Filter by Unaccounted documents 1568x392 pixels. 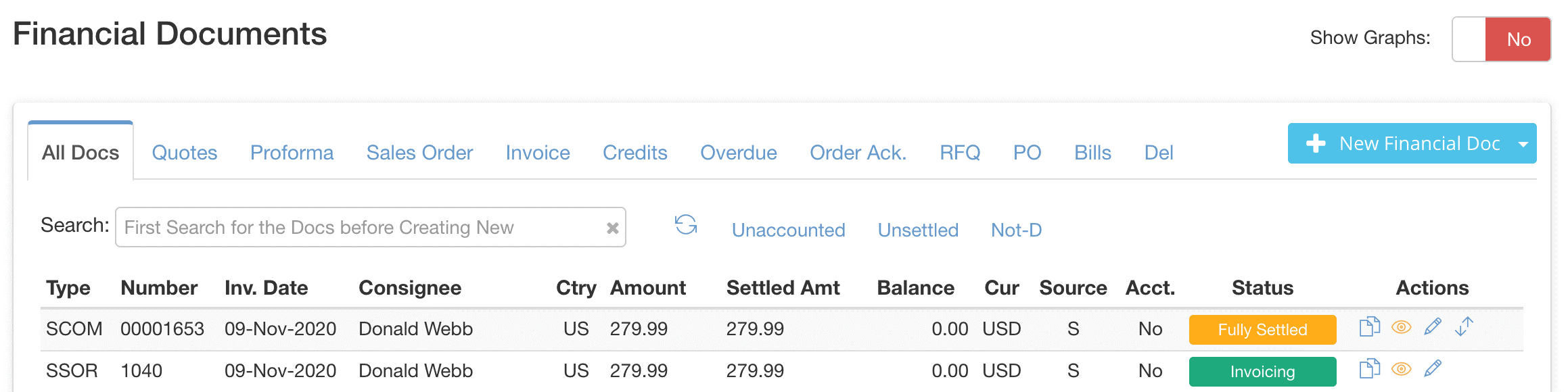click(789, 230)
